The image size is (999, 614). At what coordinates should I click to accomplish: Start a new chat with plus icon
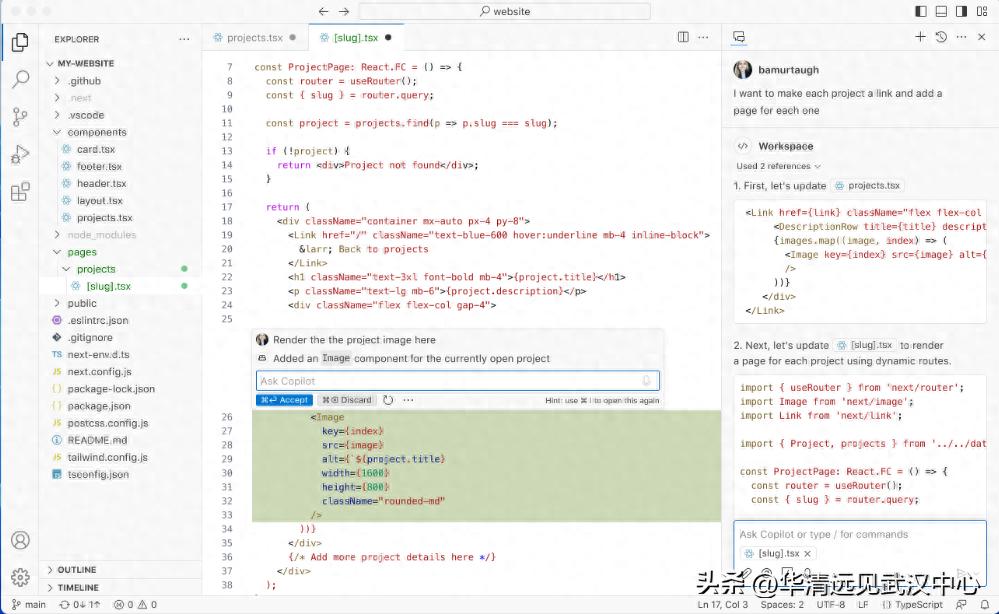920,37
